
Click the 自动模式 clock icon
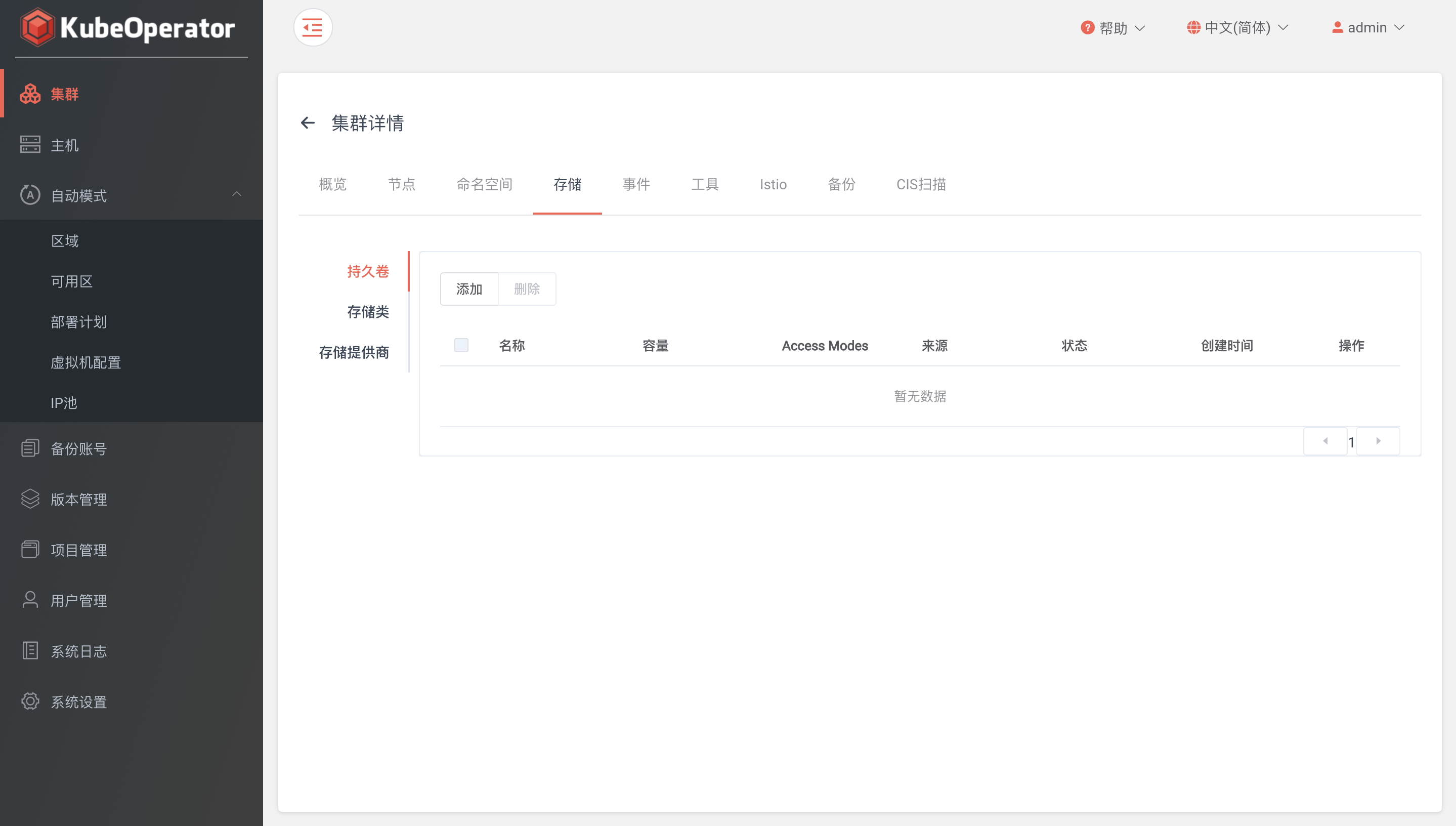click(x=30, y=195)
